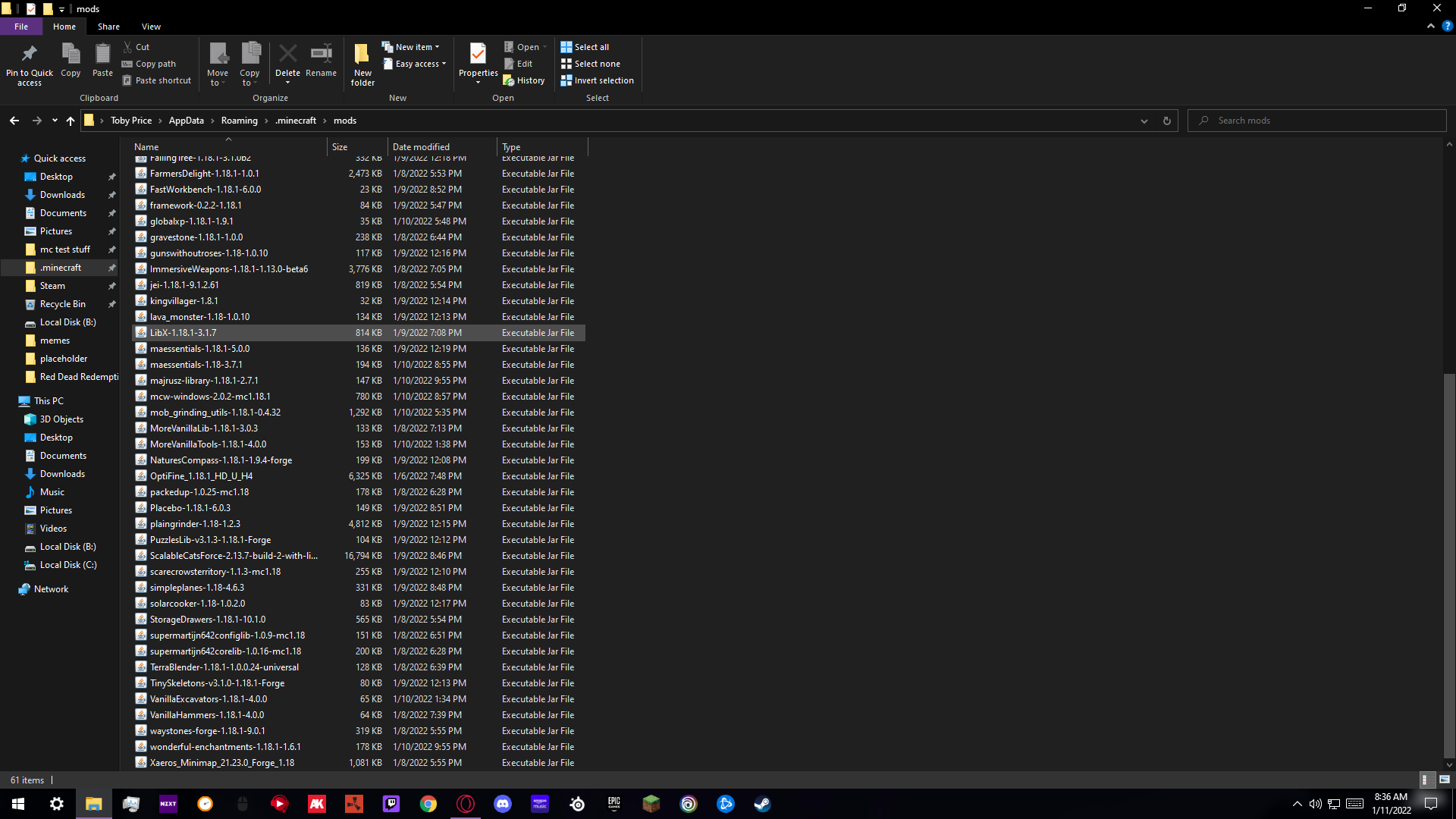Sort files by the Size column

pyautogui.click(x=357, y=147)
